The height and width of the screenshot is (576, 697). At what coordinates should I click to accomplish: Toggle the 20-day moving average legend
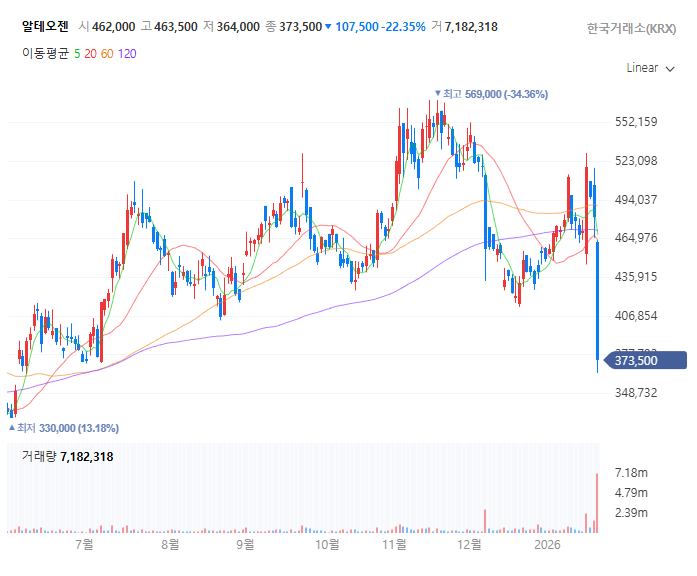[90, 54]
